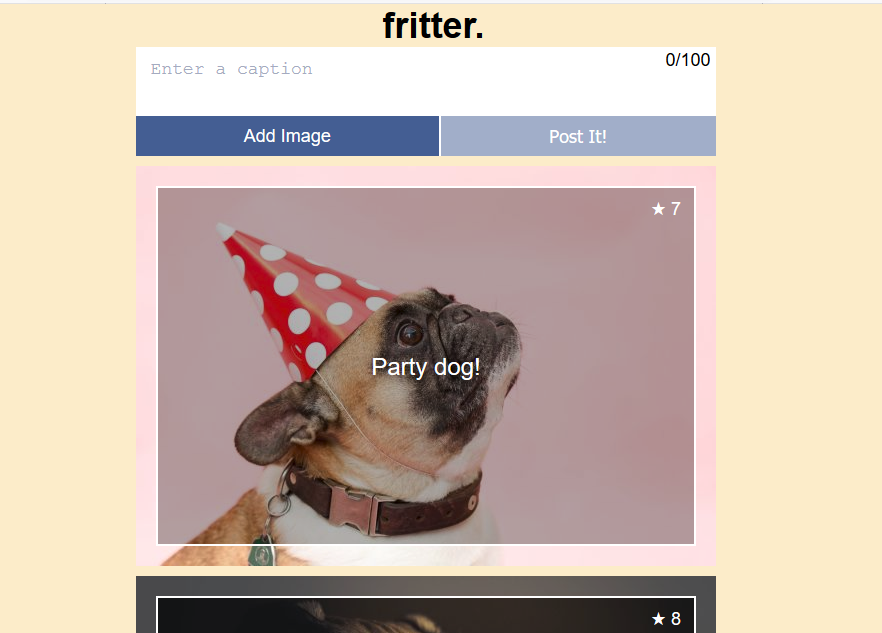Star the Party dog post
Screen dimensions: 882x633
tap(658, 209)
